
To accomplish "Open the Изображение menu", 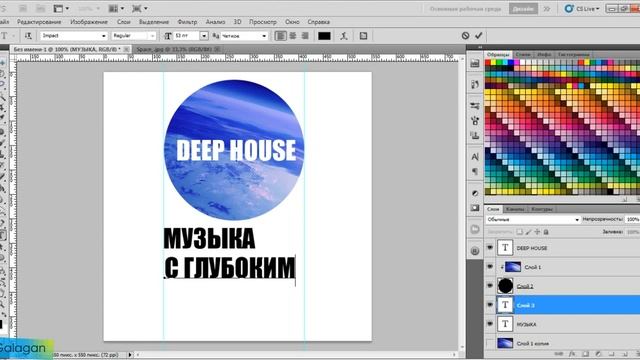I will [x=89, y=22].
